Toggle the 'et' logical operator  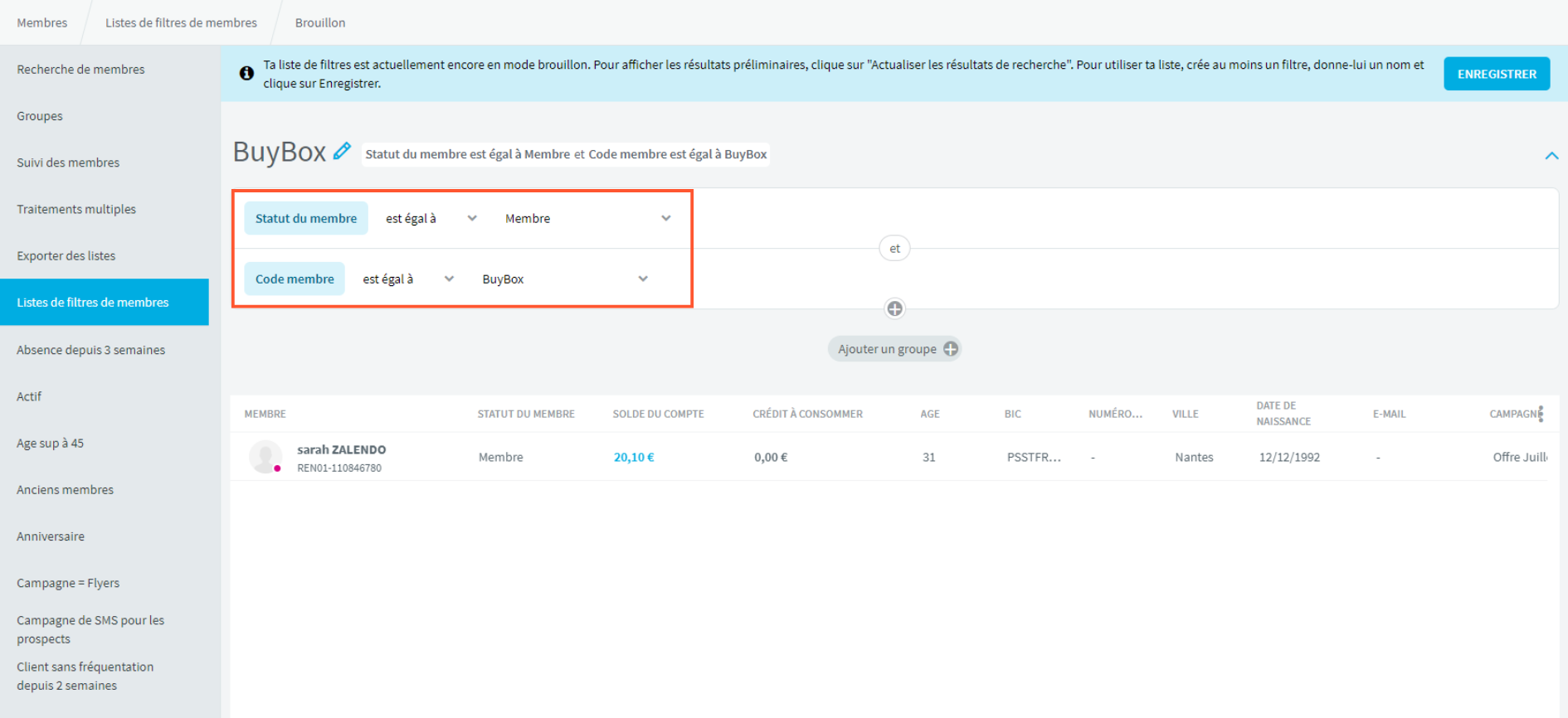coord(894,249)
